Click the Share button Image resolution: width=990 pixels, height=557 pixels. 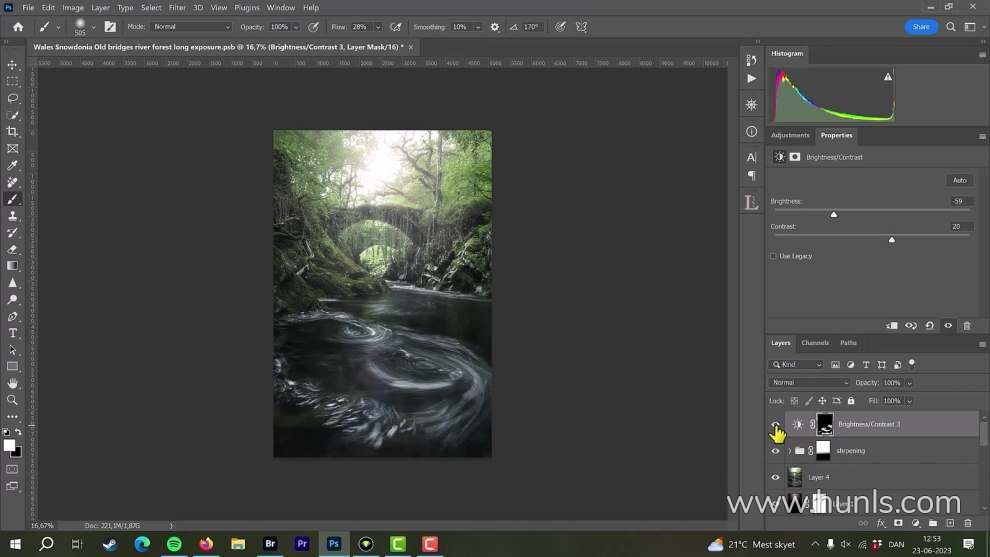[921, 27]
